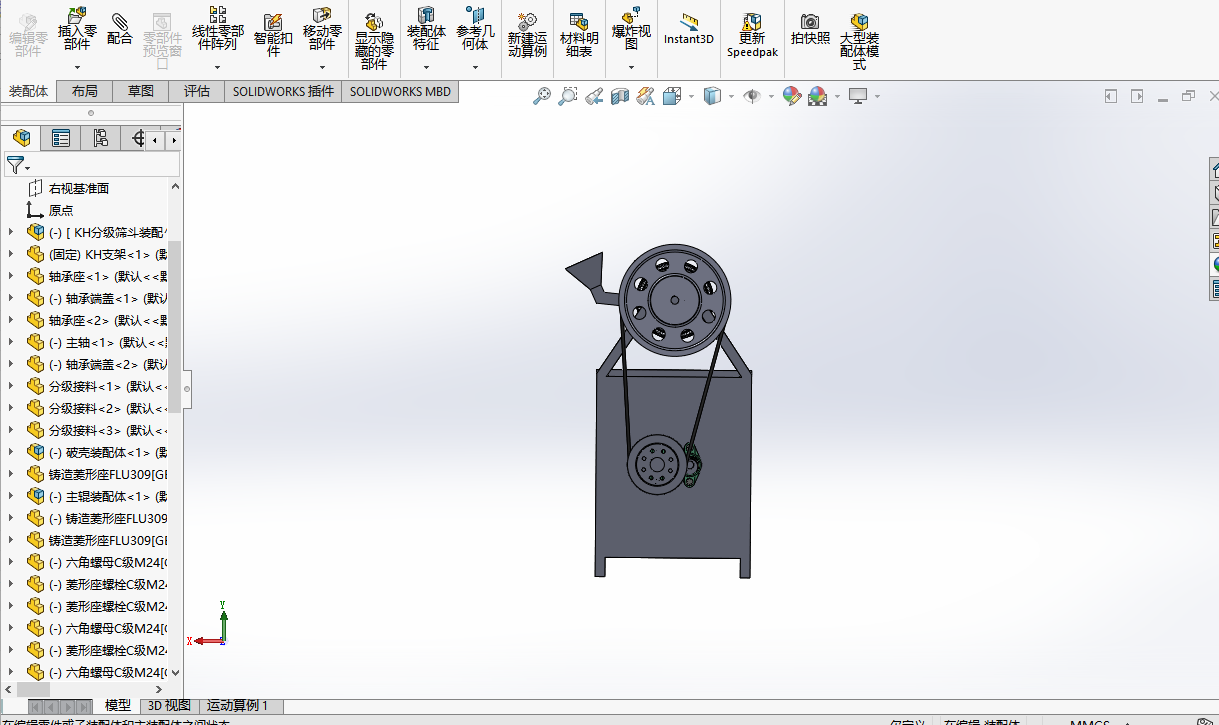
Task: Select the Move Component (移动零部件) tool
Action: 322,30
